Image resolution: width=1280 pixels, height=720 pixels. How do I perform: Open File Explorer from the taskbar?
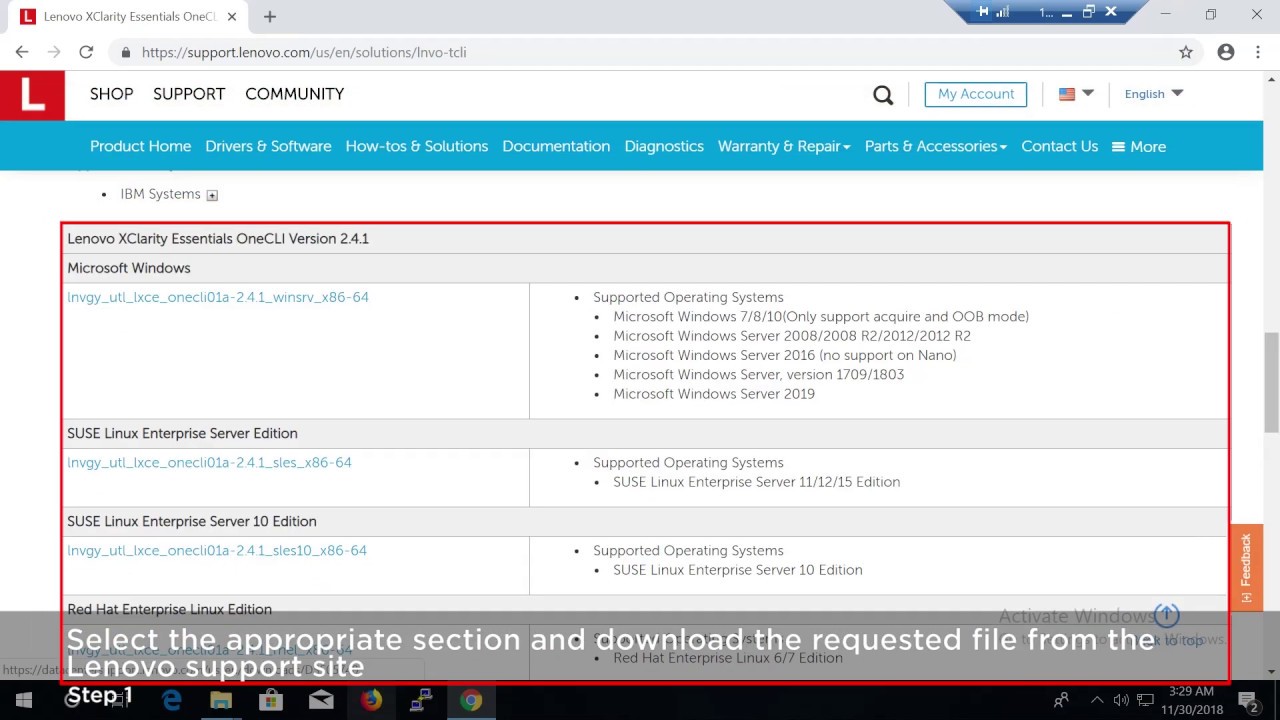(221, 700)
